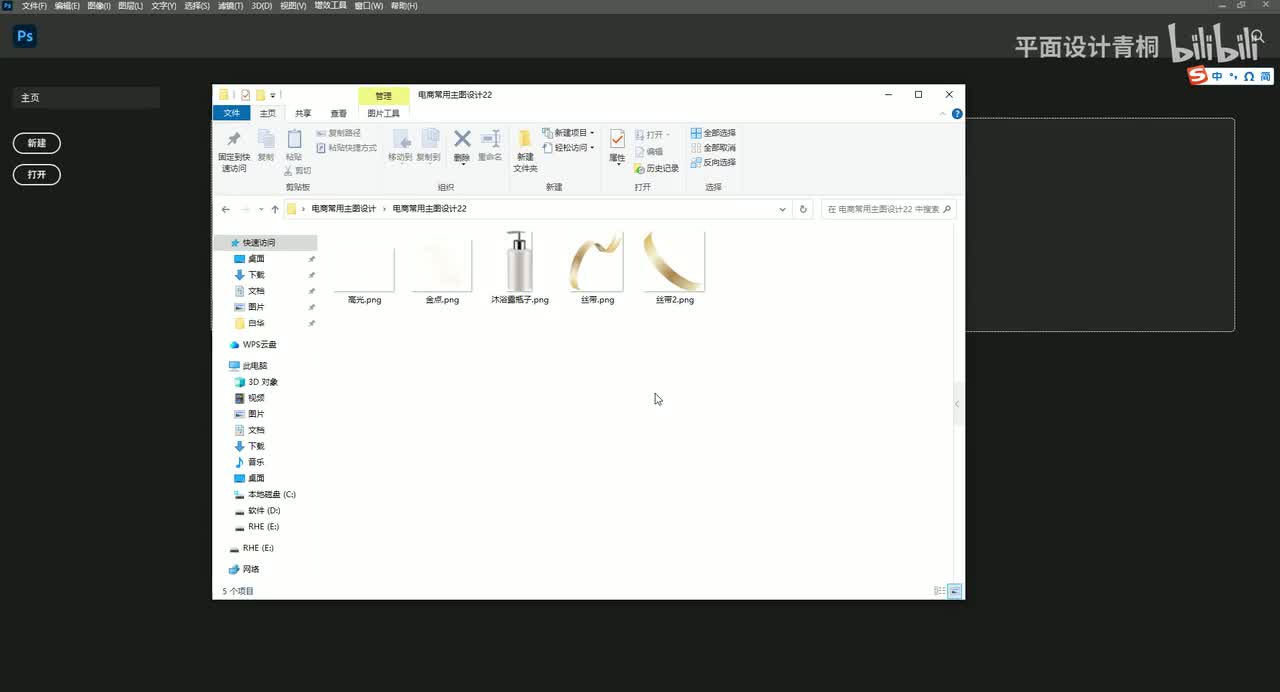
Task: Open Videos (视频) under This PC
Action: pos(256,398)
